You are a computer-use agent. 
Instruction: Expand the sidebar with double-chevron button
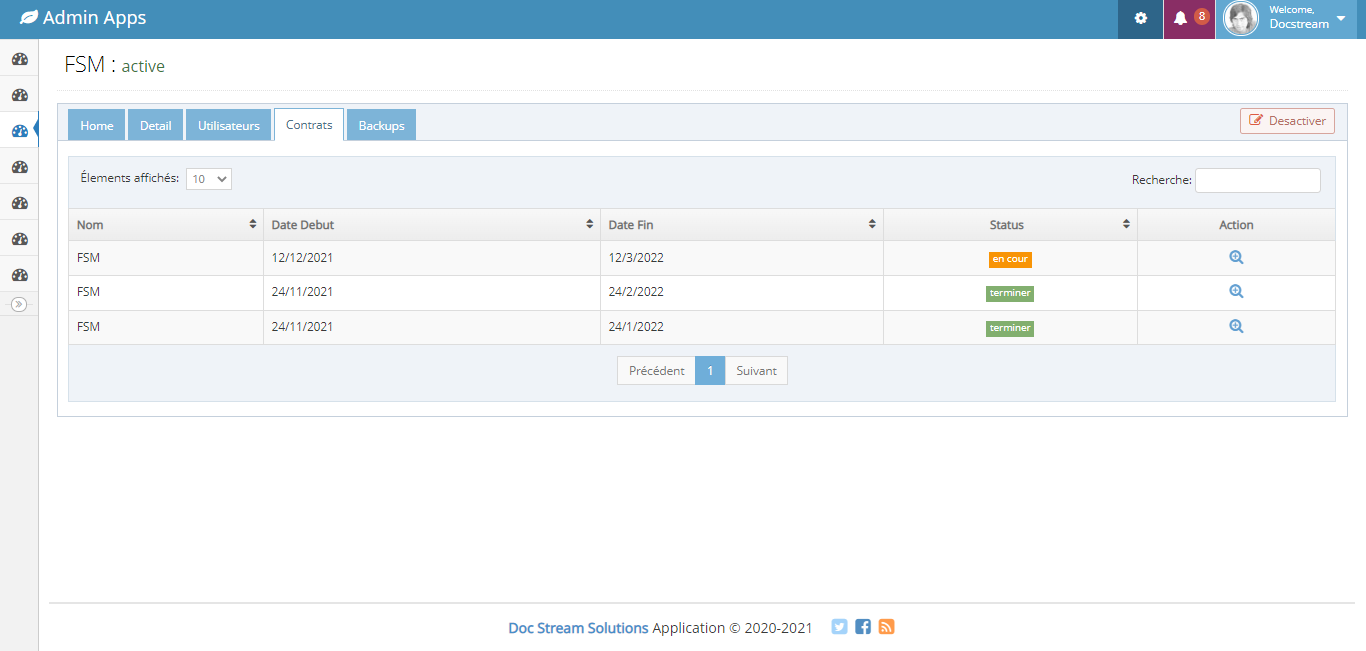19,304
